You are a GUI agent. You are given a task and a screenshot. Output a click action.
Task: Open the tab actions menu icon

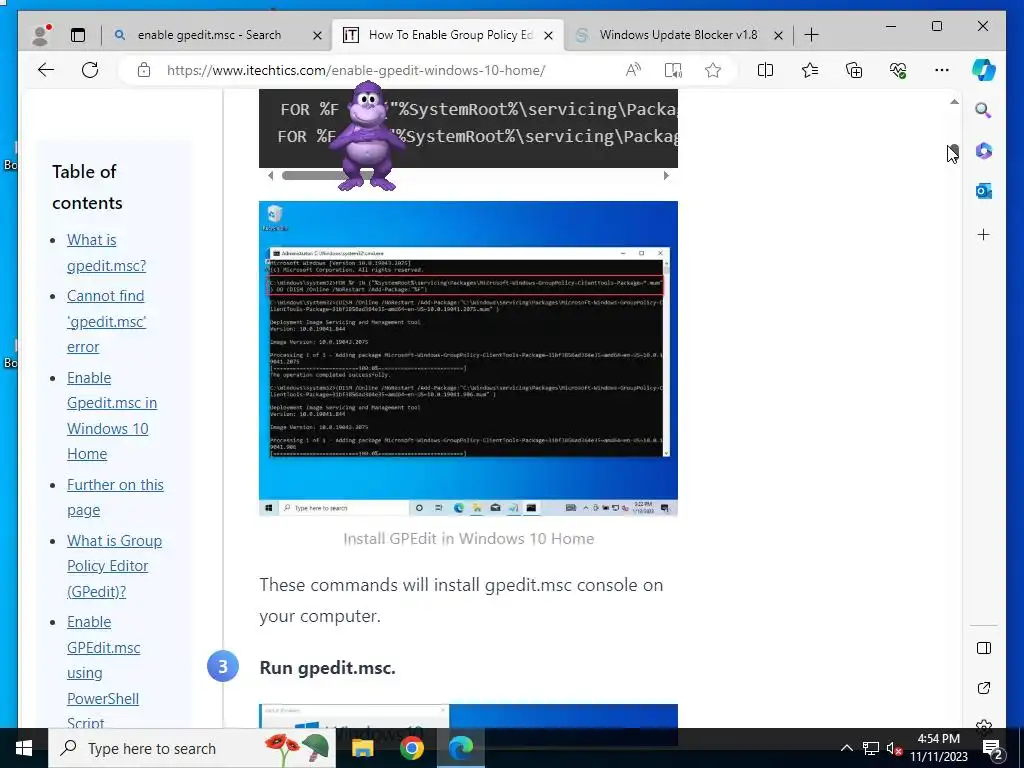pyautogui.click(x=78, y=35)
